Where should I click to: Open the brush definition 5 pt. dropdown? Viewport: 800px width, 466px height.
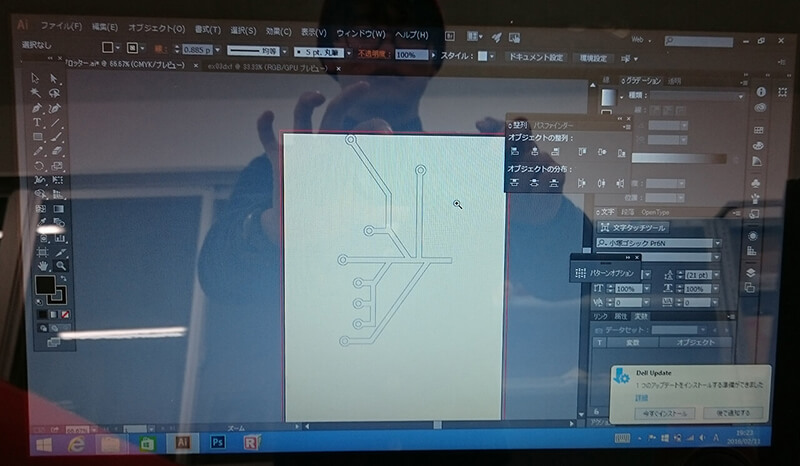point(349,53)
